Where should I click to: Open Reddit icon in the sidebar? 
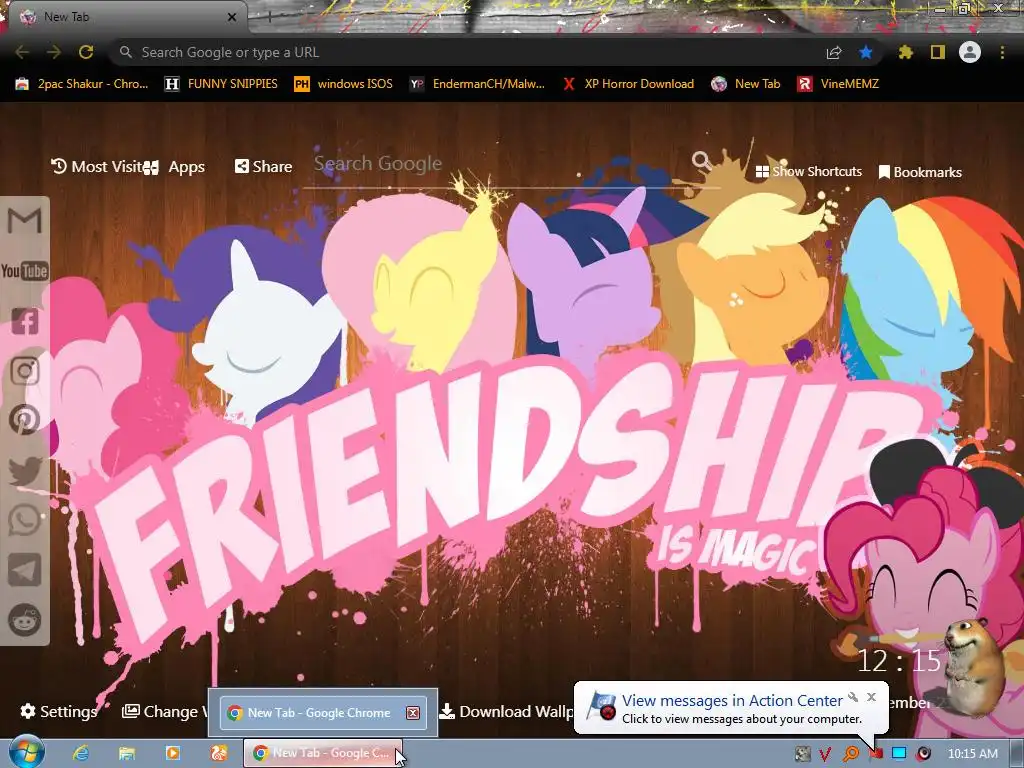click(x=25, y=620)
